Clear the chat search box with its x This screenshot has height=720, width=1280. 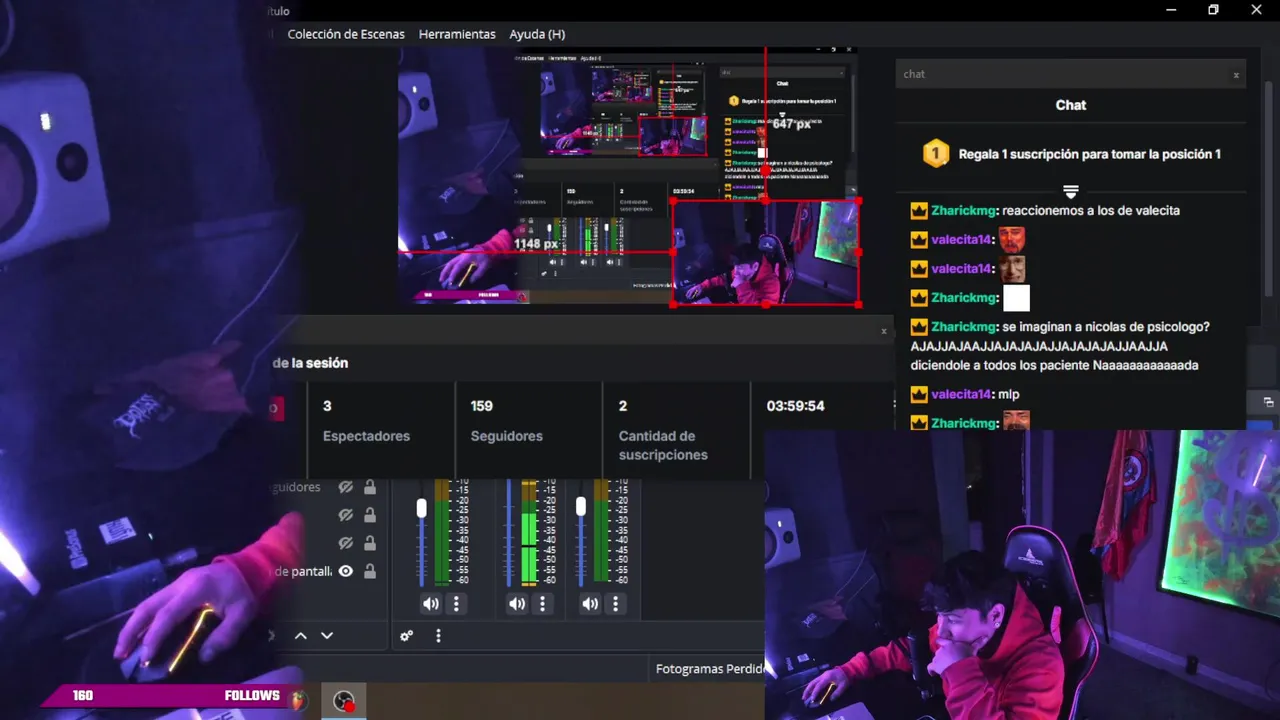[x=1236, y=75]
